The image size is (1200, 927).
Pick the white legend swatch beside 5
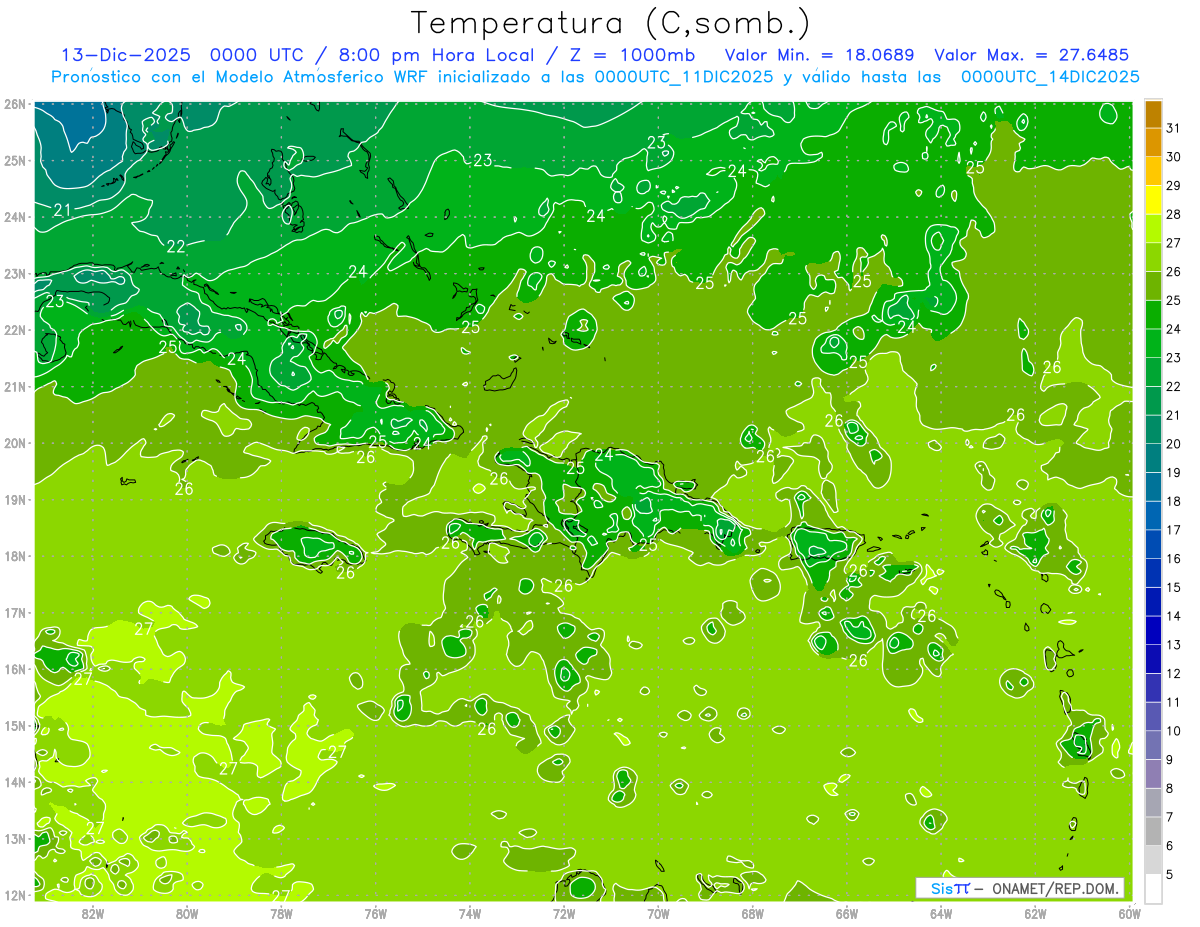tap(1153, 888)
